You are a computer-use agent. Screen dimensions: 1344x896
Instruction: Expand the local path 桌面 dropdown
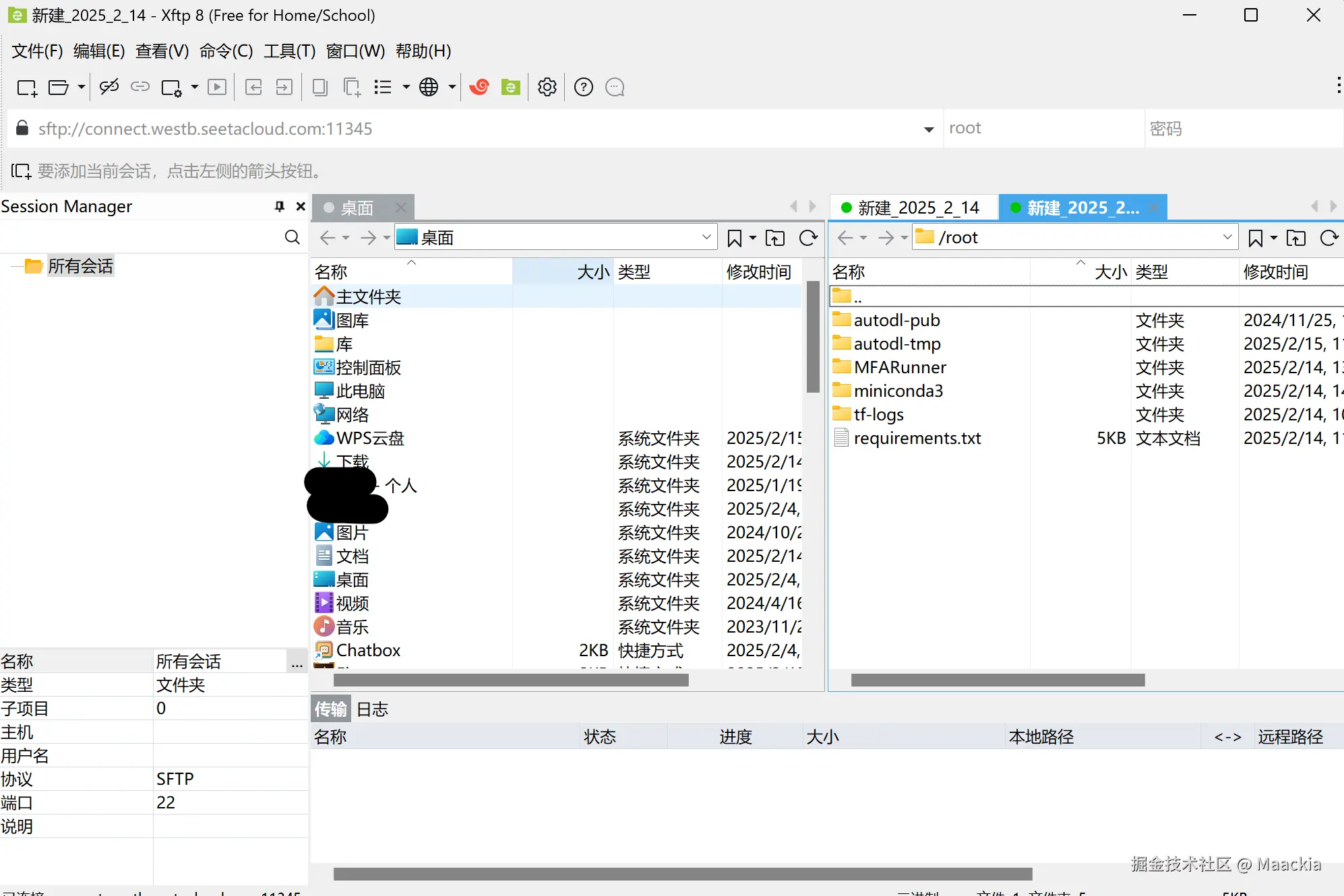(706, 237)
